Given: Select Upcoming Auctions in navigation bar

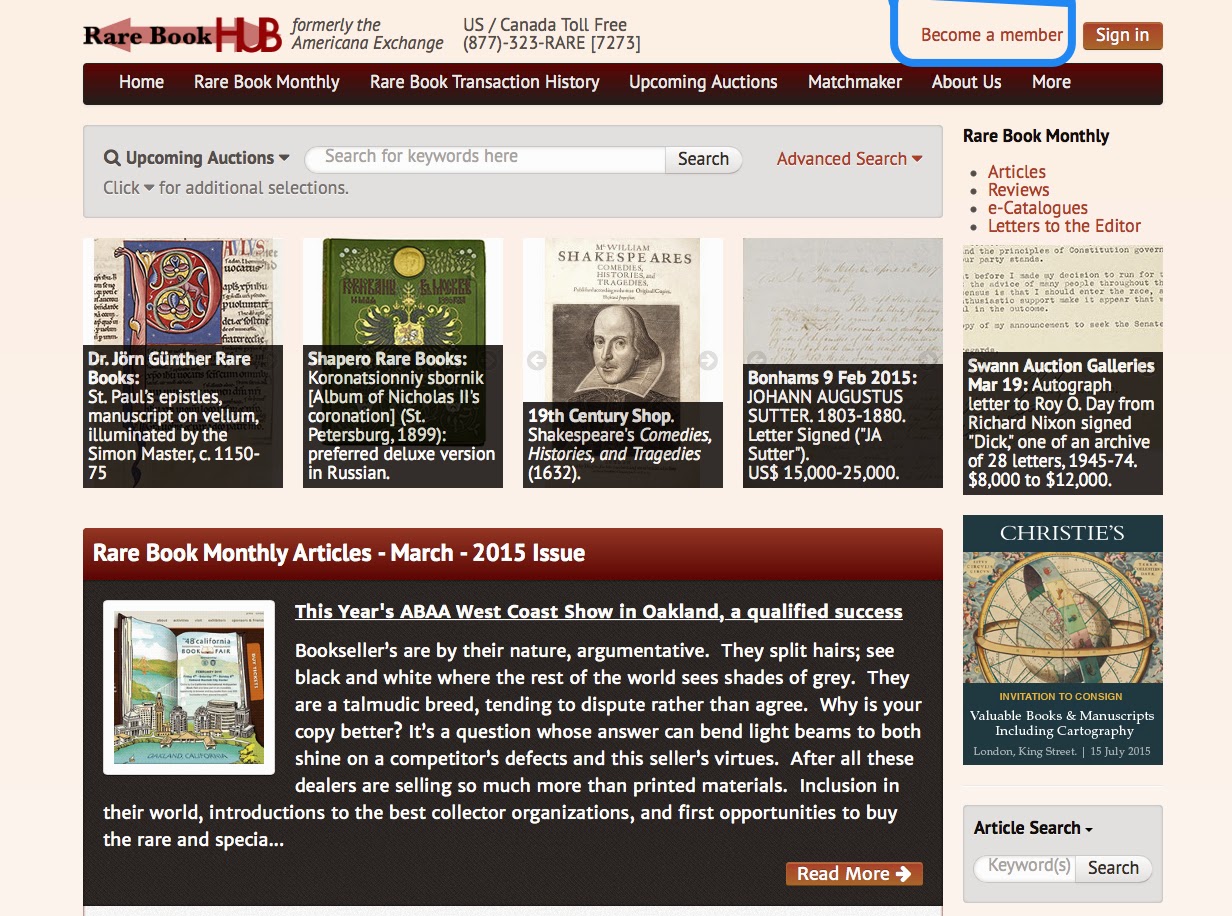Looking at the screenshot, I should (703, 82).
